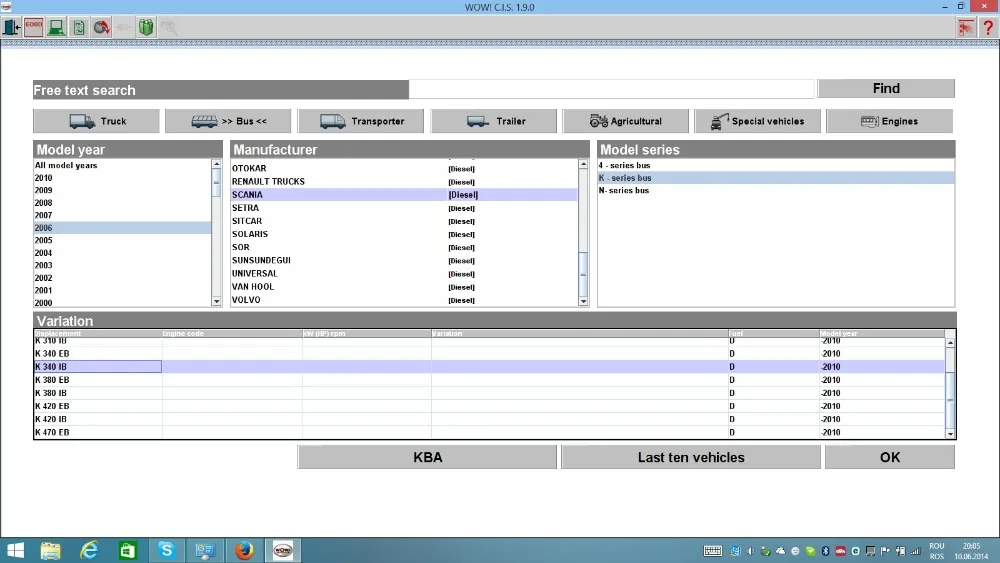Click the globe with red arrow icon
This screenshot has height=563, width=1000.
tap(101, 27)
